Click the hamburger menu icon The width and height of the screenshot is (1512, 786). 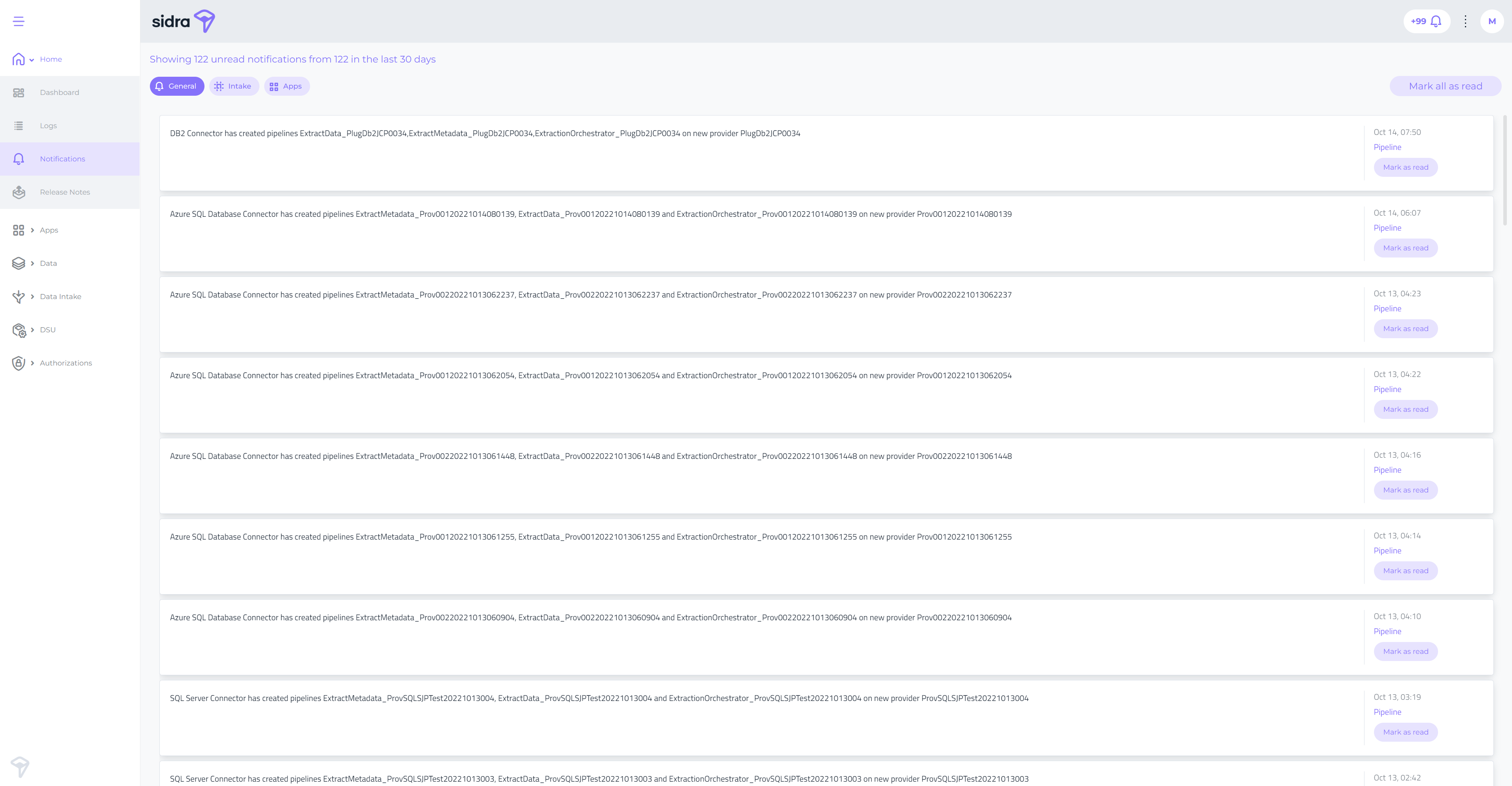click(19, 22)
